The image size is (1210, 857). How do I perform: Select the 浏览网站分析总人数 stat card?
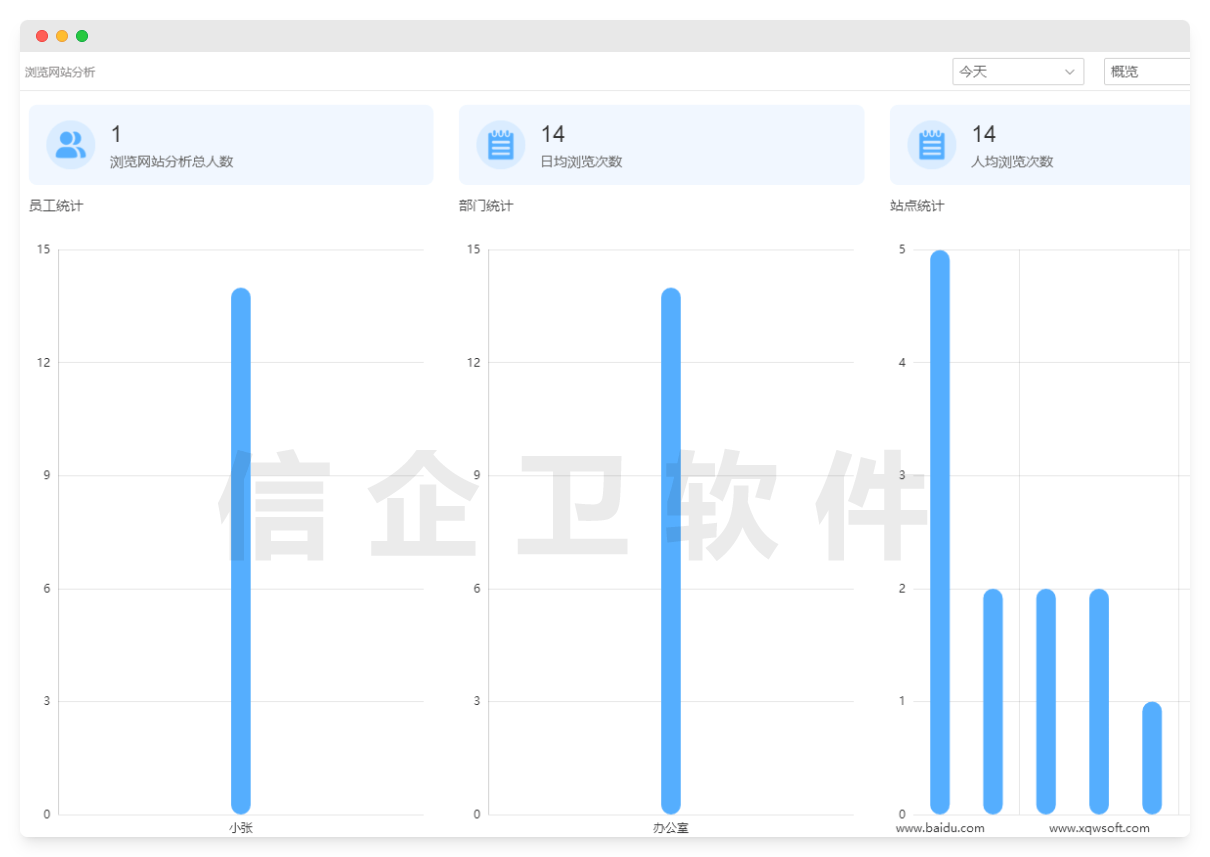230,144
